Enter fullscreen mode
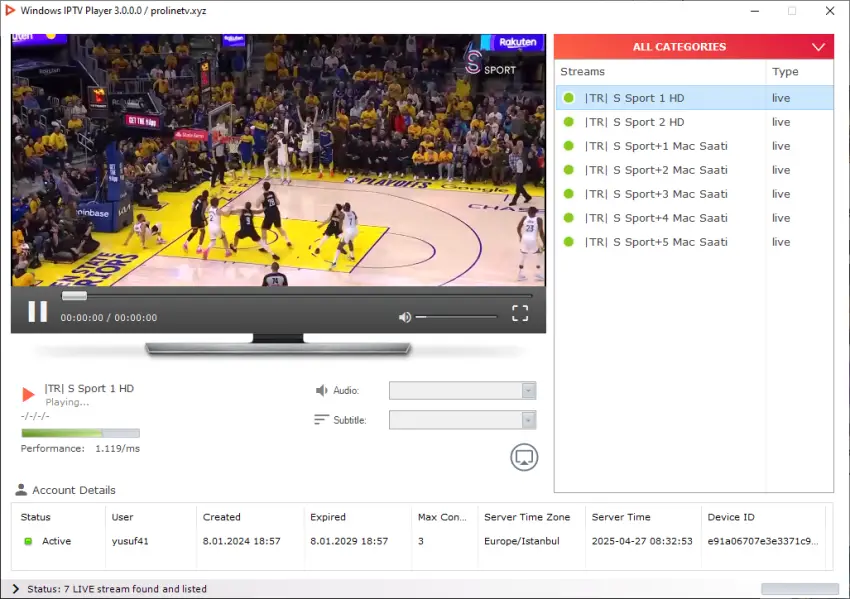Image resolution: width=850 pixels, height=599 pixels. click(520, 313)
